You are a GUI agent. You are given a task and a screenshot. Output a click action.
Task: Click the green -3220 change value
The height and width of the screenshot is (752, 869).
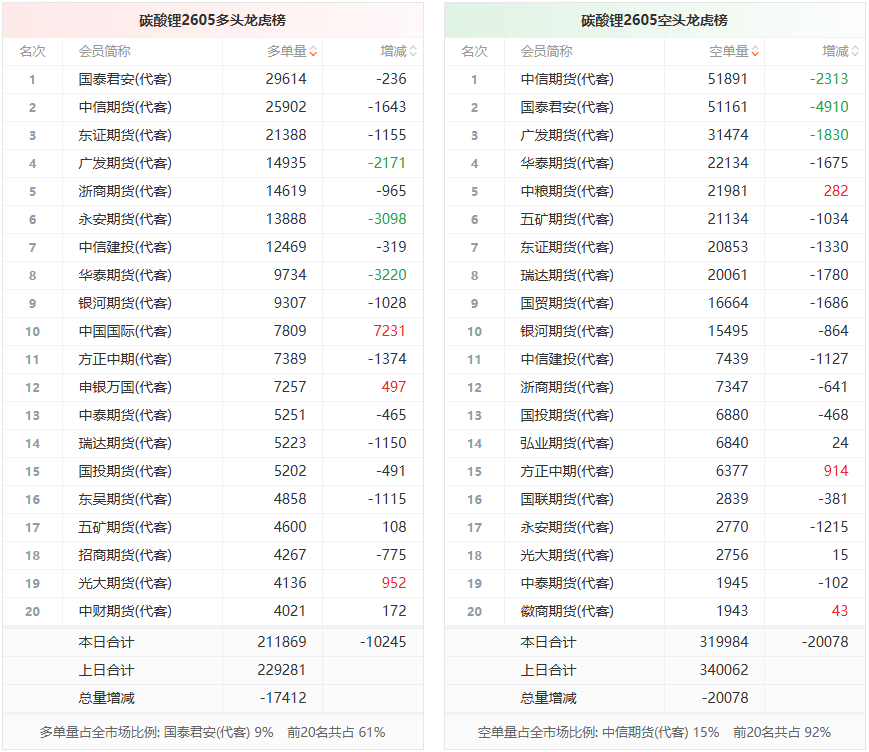[387, 275]
